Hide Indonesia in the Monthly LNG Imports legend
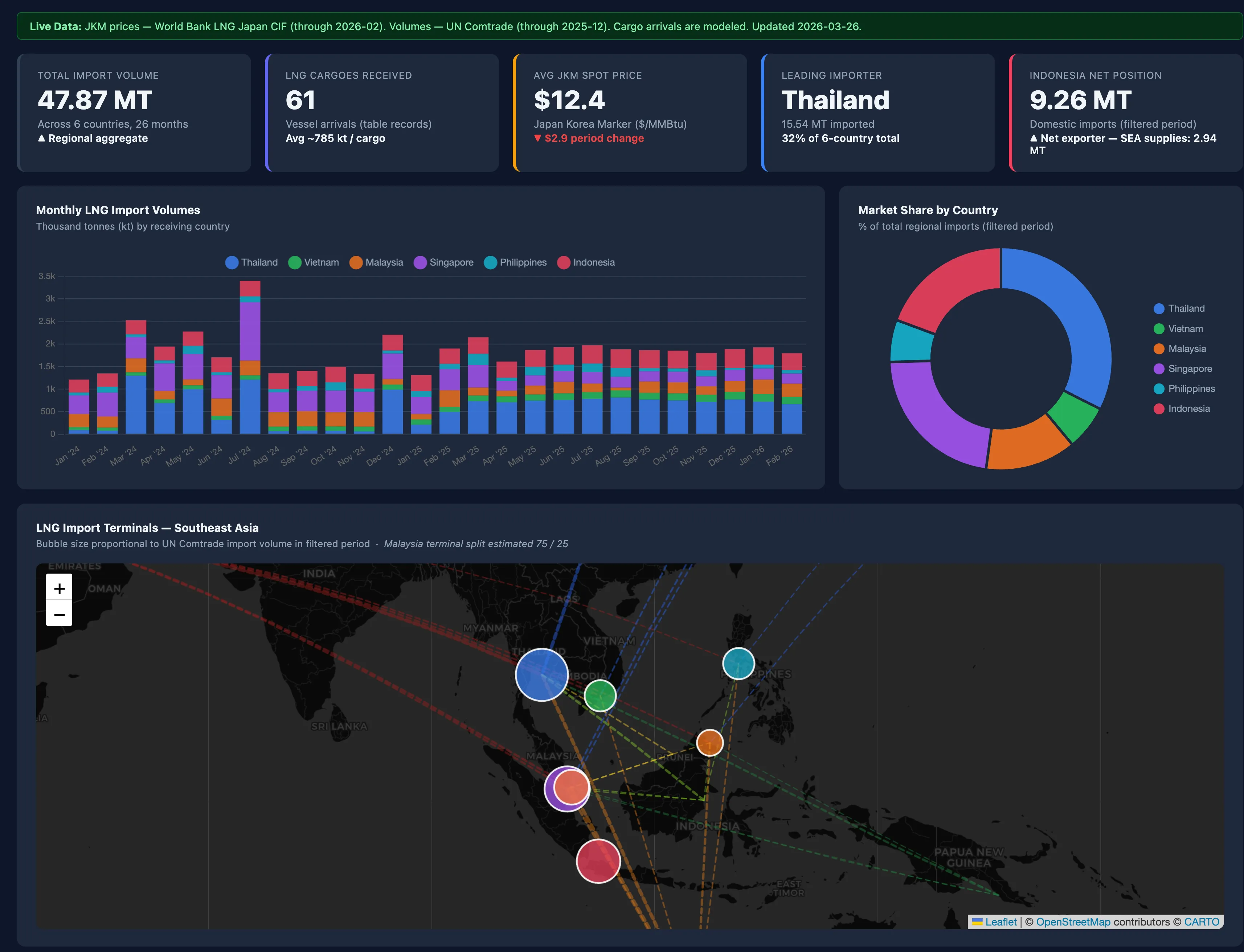1244x952 pixels. 586,262
